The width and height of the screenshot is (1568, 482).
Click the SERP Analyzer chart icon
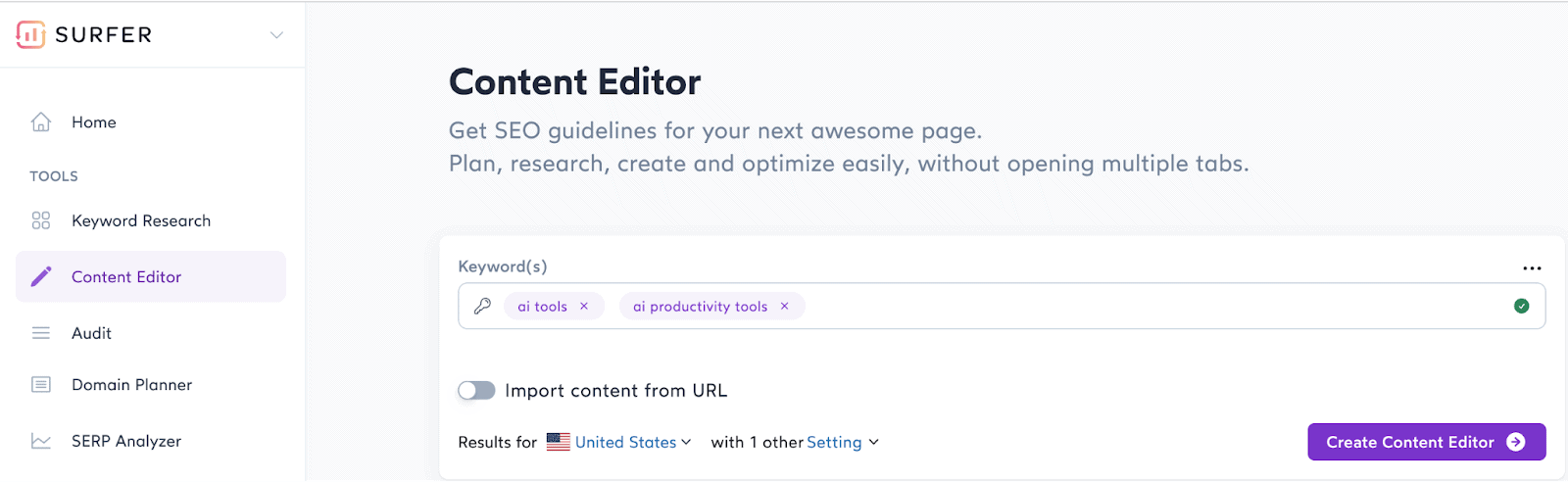41,441
